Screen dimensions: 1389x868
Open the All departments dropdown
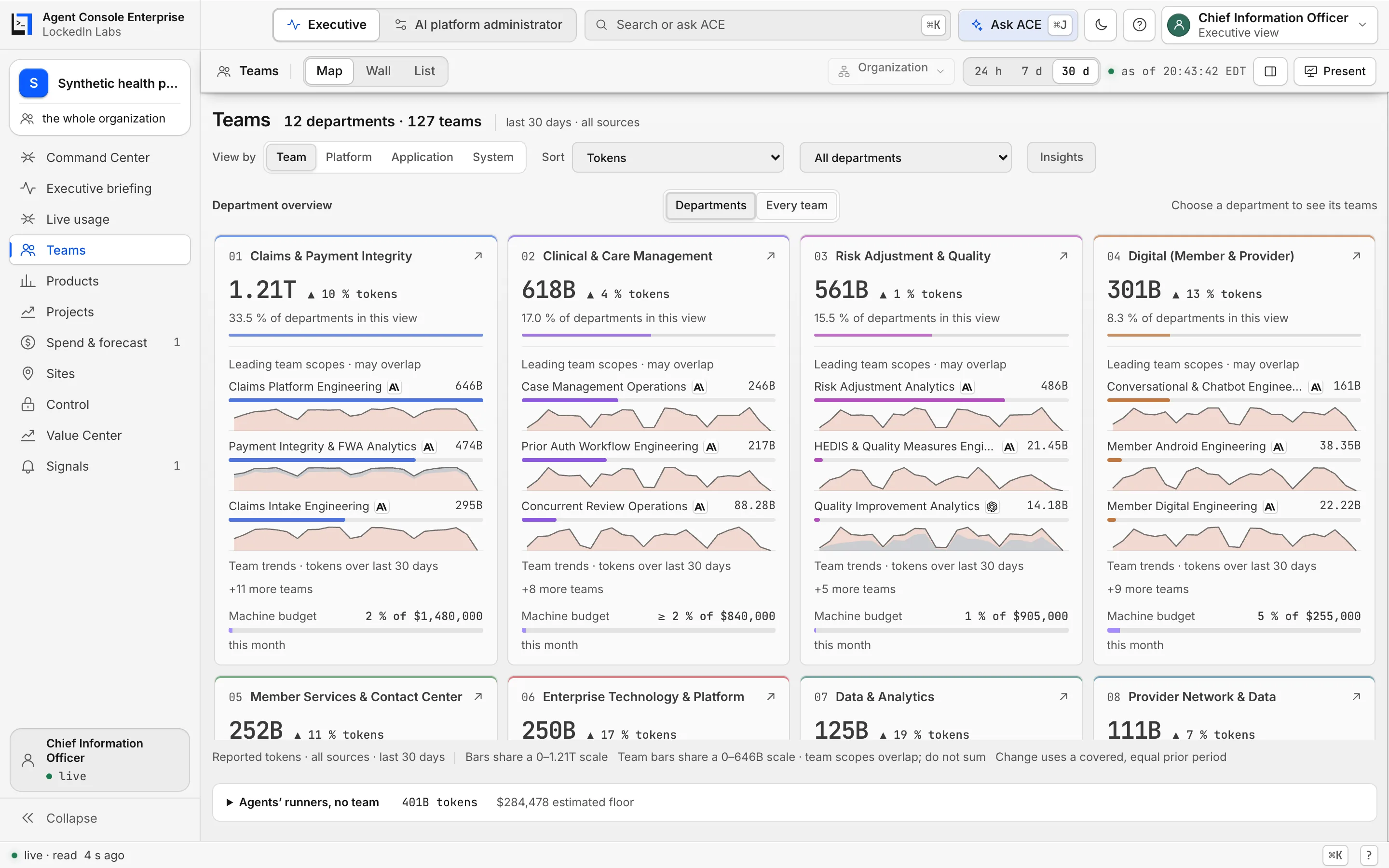click(x=905, y=157)
